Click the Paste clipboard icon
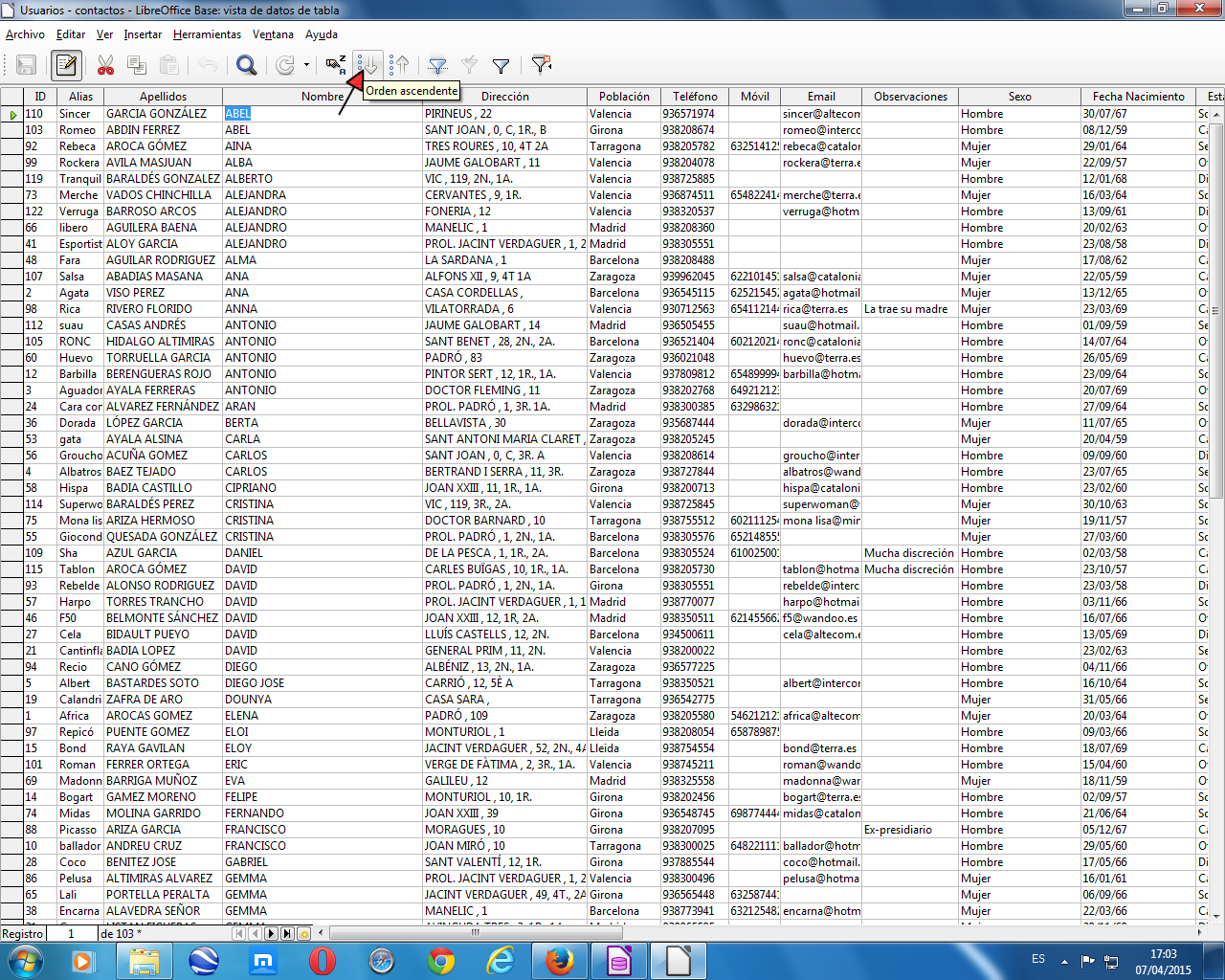The width and height of the screenshot is (1225, 980). [x=169, y=65]
